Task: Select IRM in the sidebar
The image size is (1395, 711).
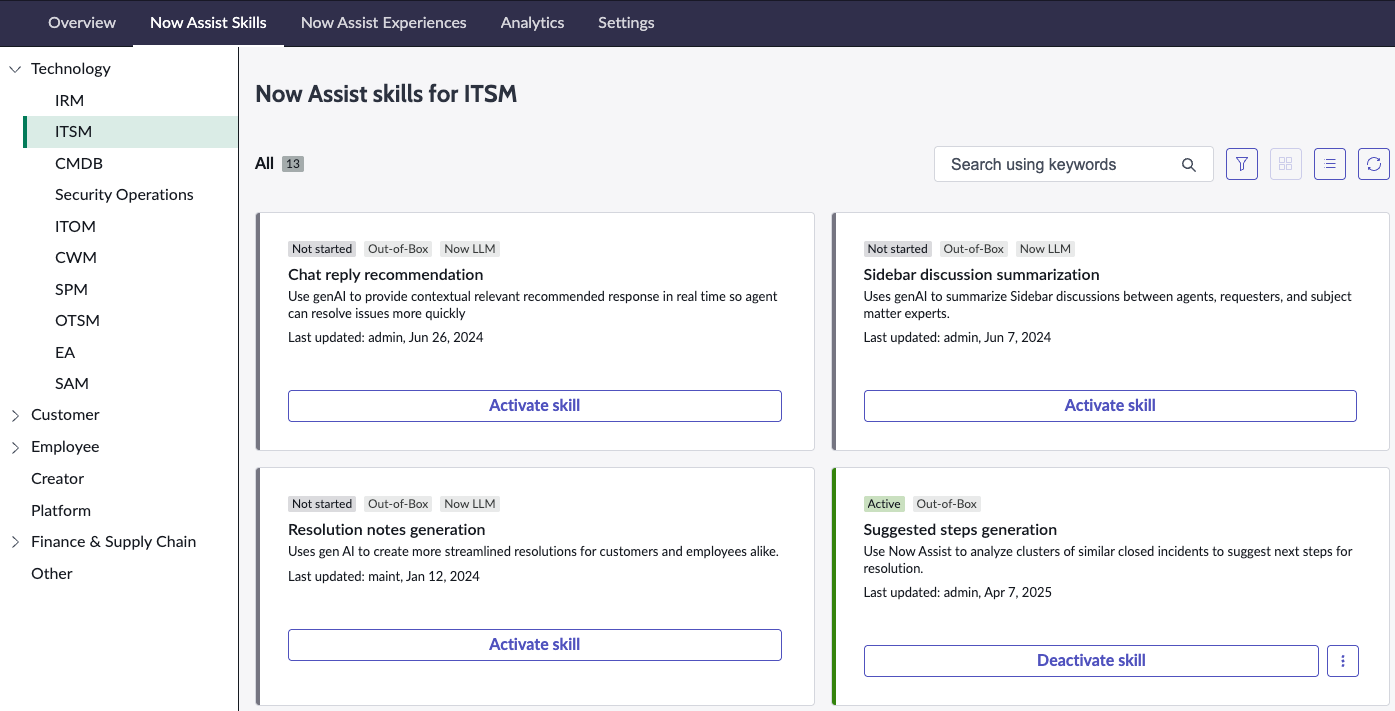Action: [70, 101]
